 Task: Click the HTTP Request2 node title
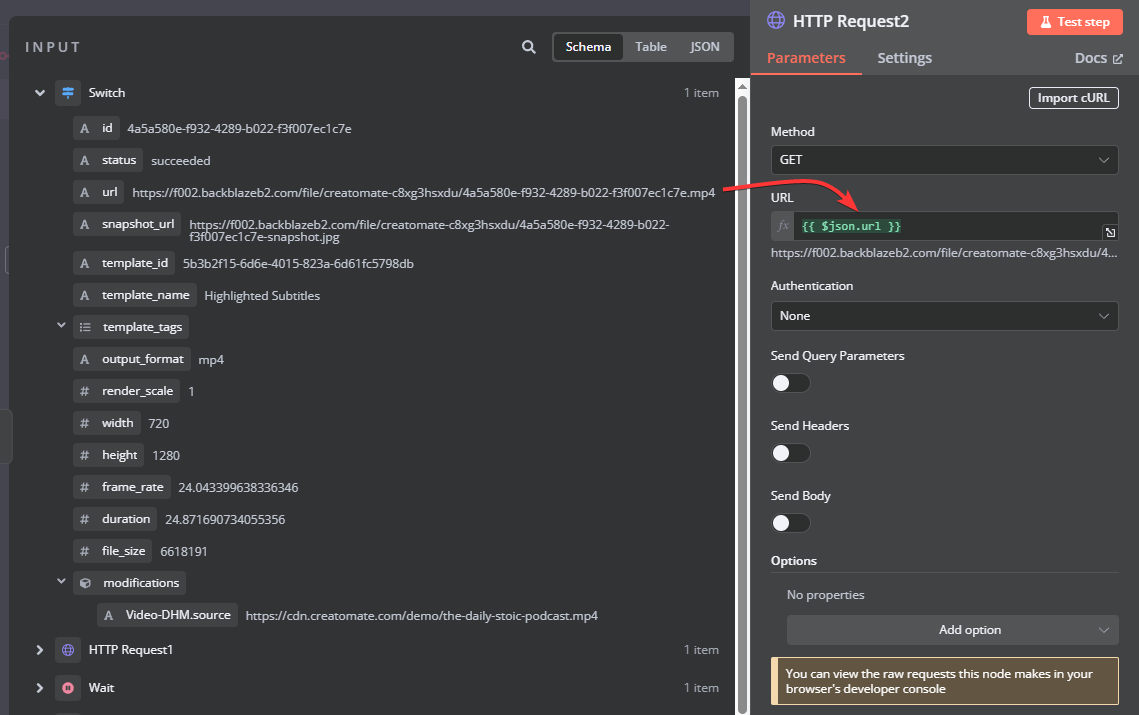[x=851, y=21]
